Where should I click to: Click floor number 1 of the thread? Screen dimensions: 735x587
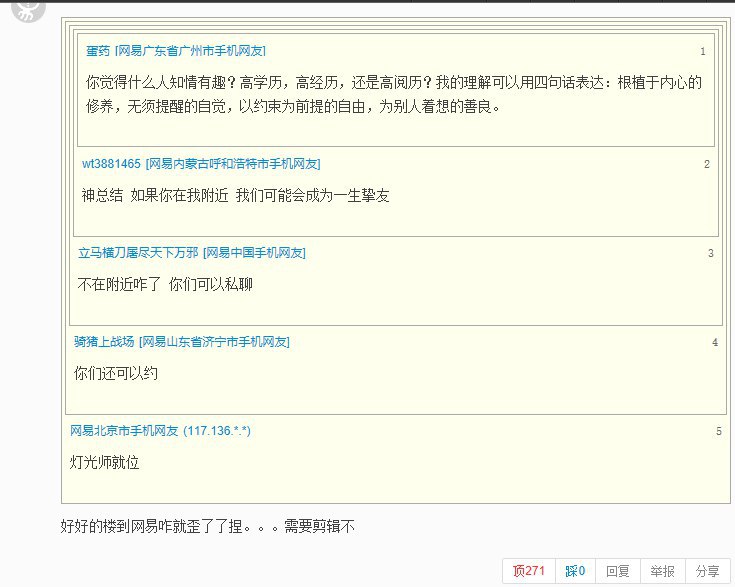[x=703, y=51]
